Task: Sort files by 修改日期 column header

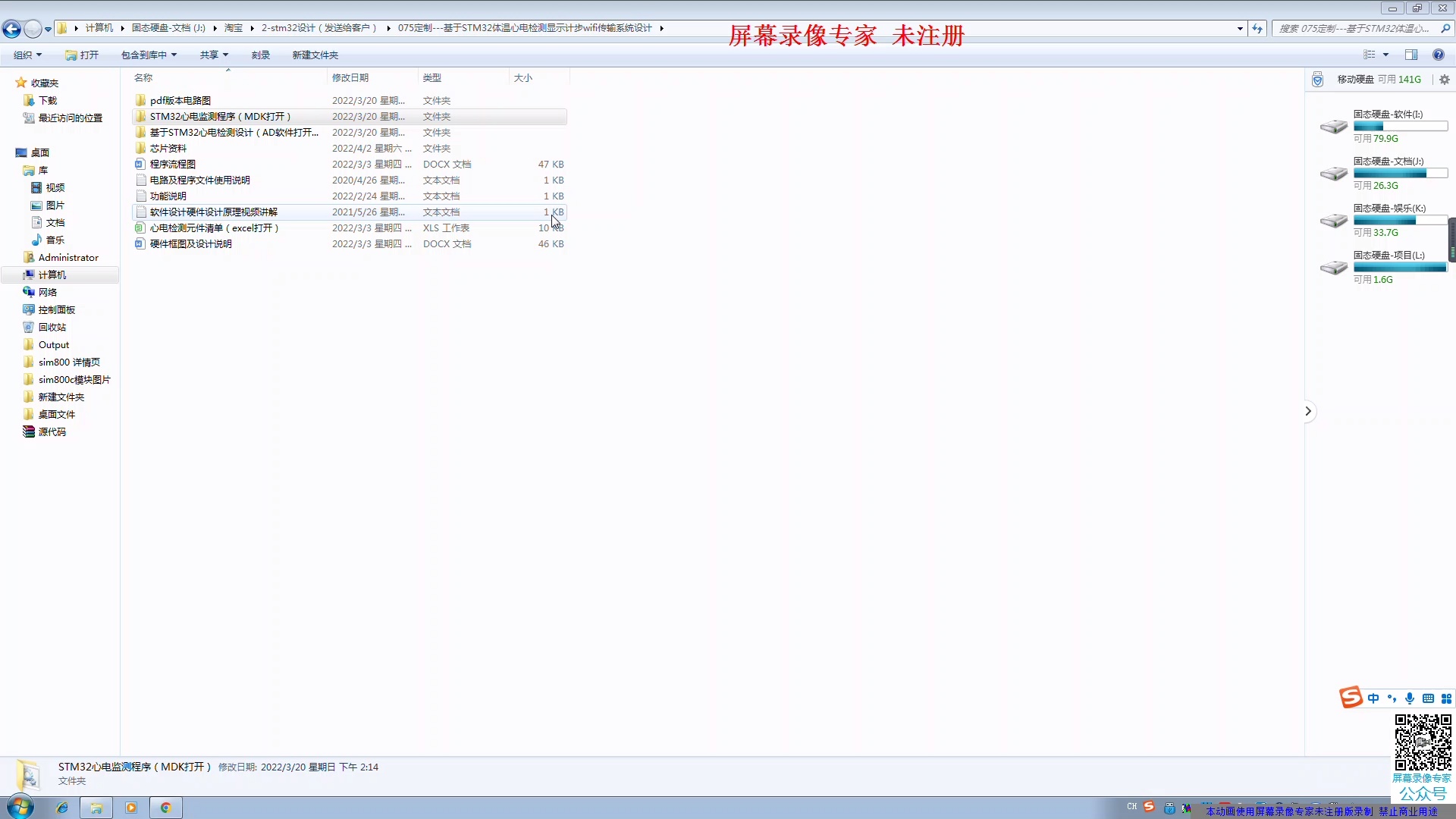Action: click(350, 77)
